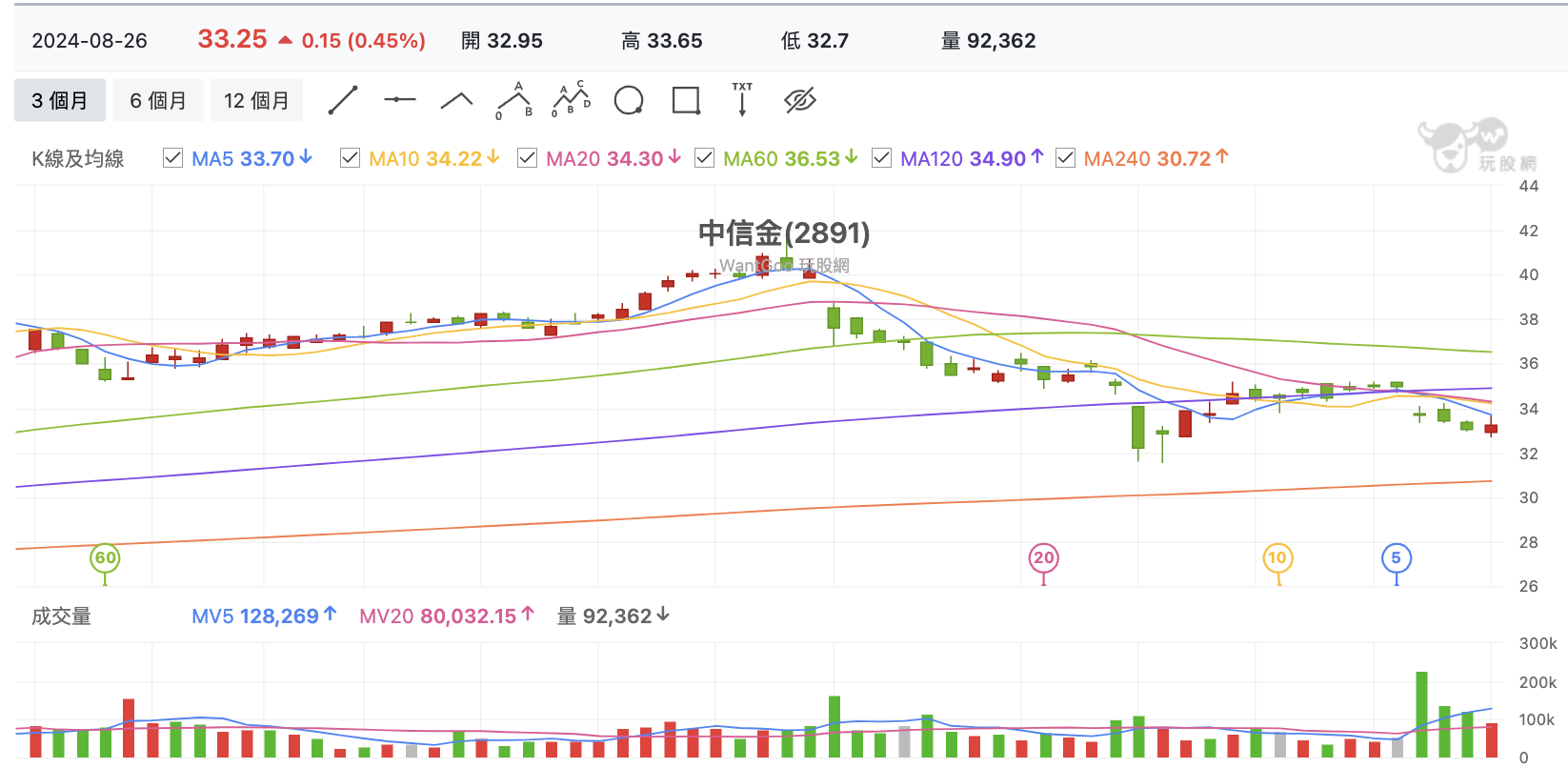Viewport: 1568px width, 768px height.
Task: Select the rectangle drawing tool
Action: point(686,100)
